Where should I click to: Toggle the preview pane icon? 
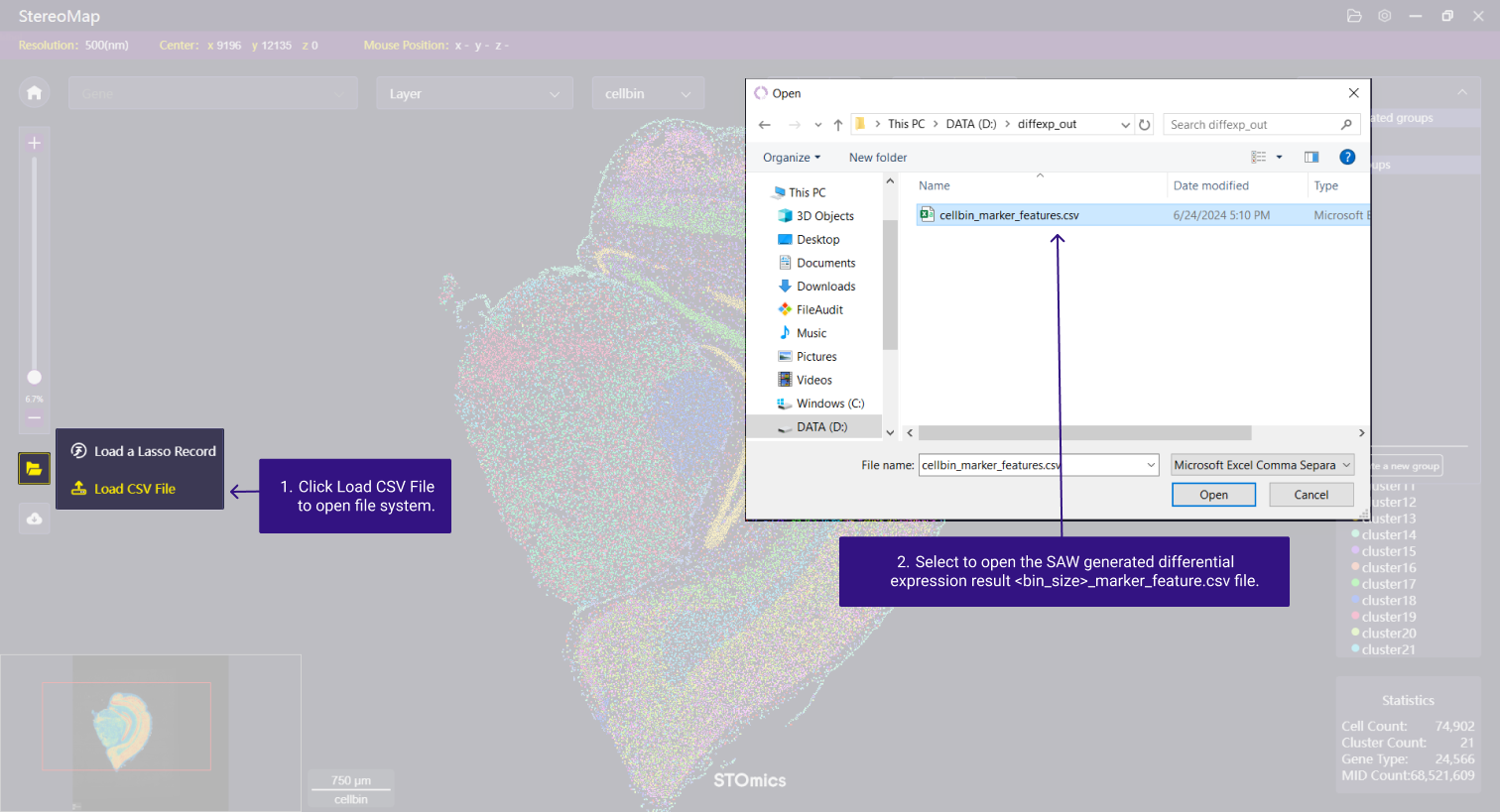pyautogui.click(x=1311, y=157)
